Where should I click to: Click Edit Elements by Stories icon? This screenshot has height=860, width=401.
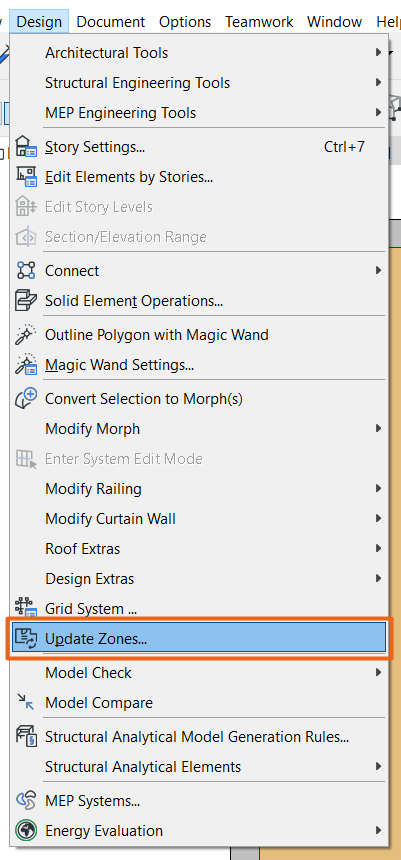(x=26, y=177)
